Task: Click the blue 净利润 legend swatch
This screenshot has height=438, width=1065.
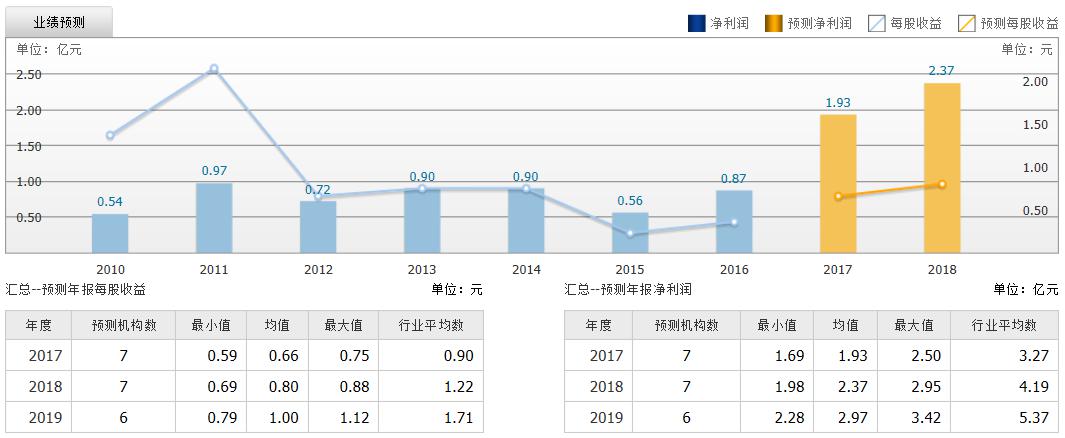Action: [x=696, y=23]
